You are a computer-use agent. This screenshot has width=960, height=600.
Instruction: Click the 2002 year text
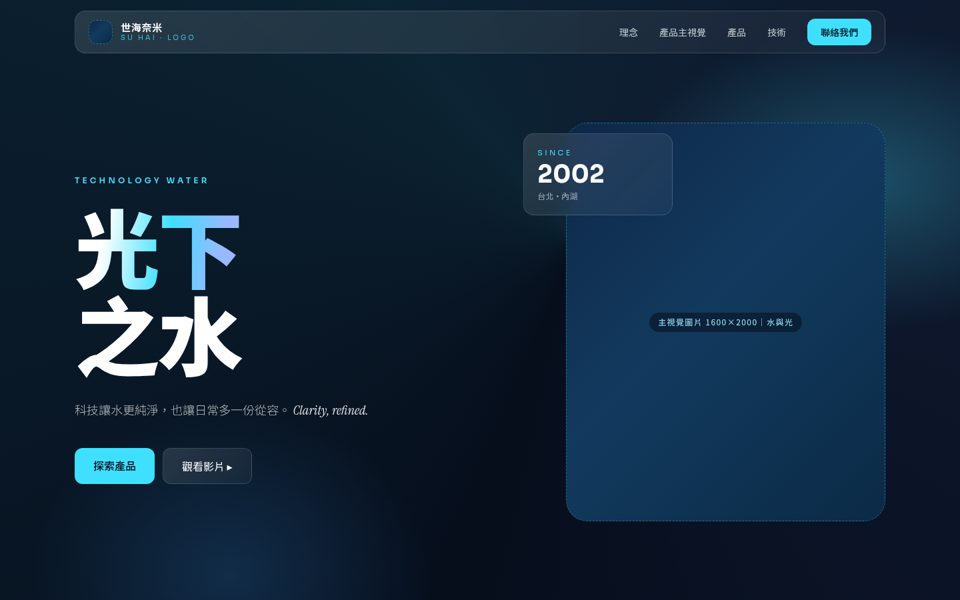pyautogui.click(x=571, y=174)
